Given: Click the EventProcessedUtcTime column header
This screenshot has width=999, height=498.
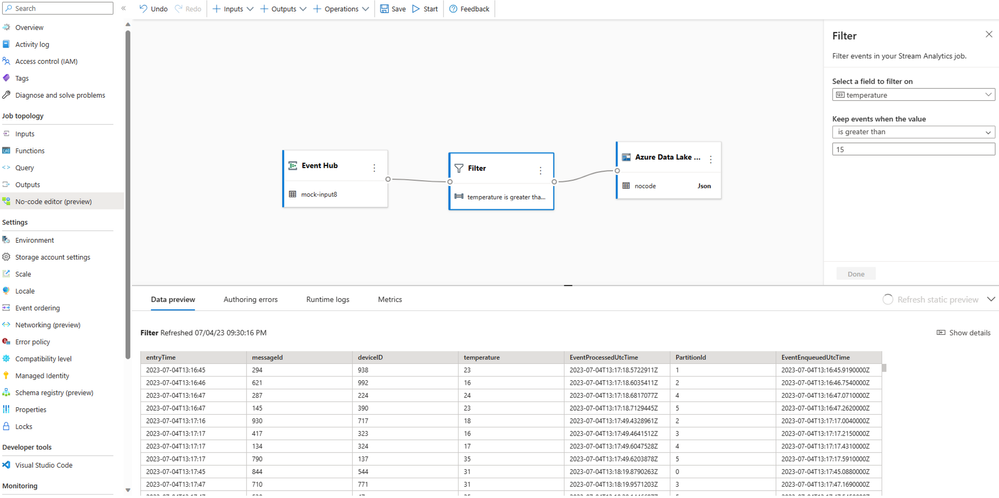Looking at the screenshot, I should [617, 358].
